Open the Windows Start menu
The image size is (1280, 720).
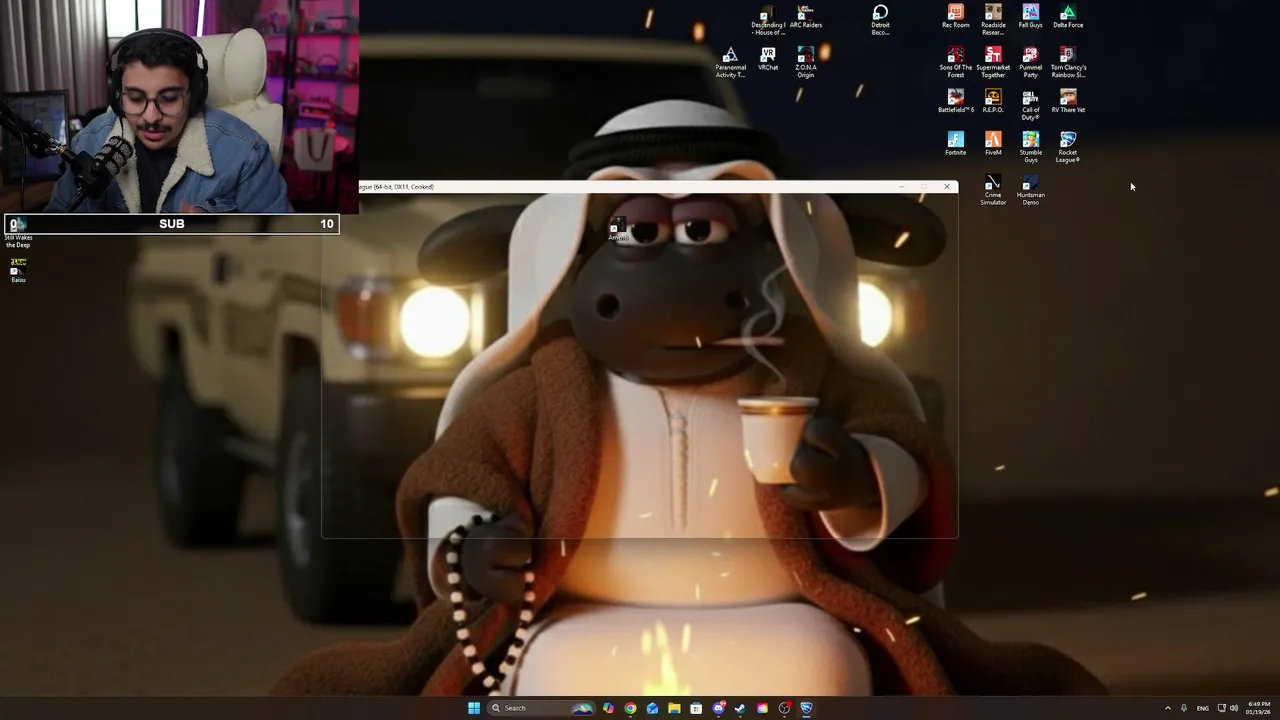pyautogui.click(x=474, y=708)
